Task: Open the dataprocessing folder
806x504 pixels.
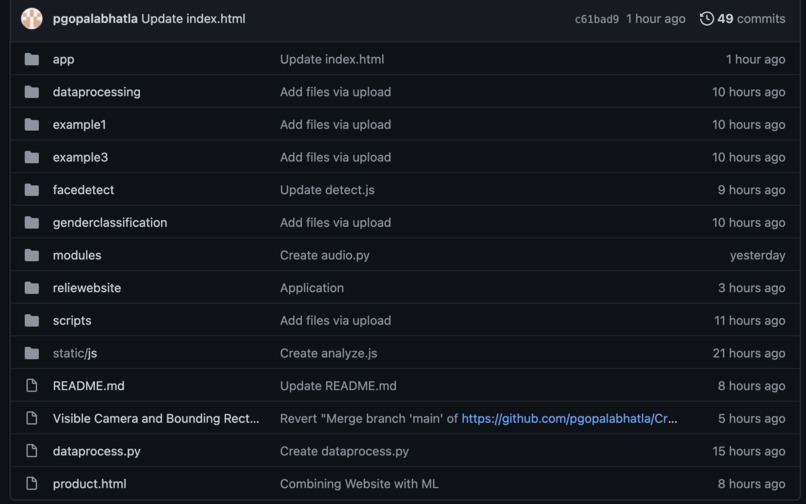Action: pos(97,92)
